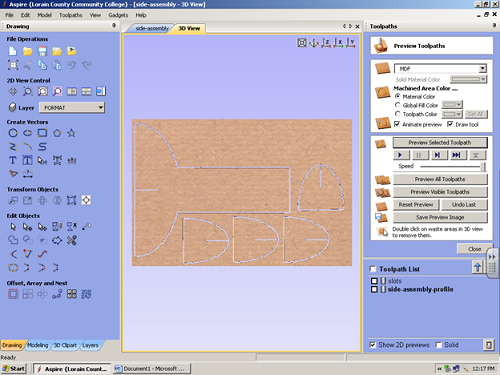Click the Trim vectors scissors icon

tap(72, 240)
